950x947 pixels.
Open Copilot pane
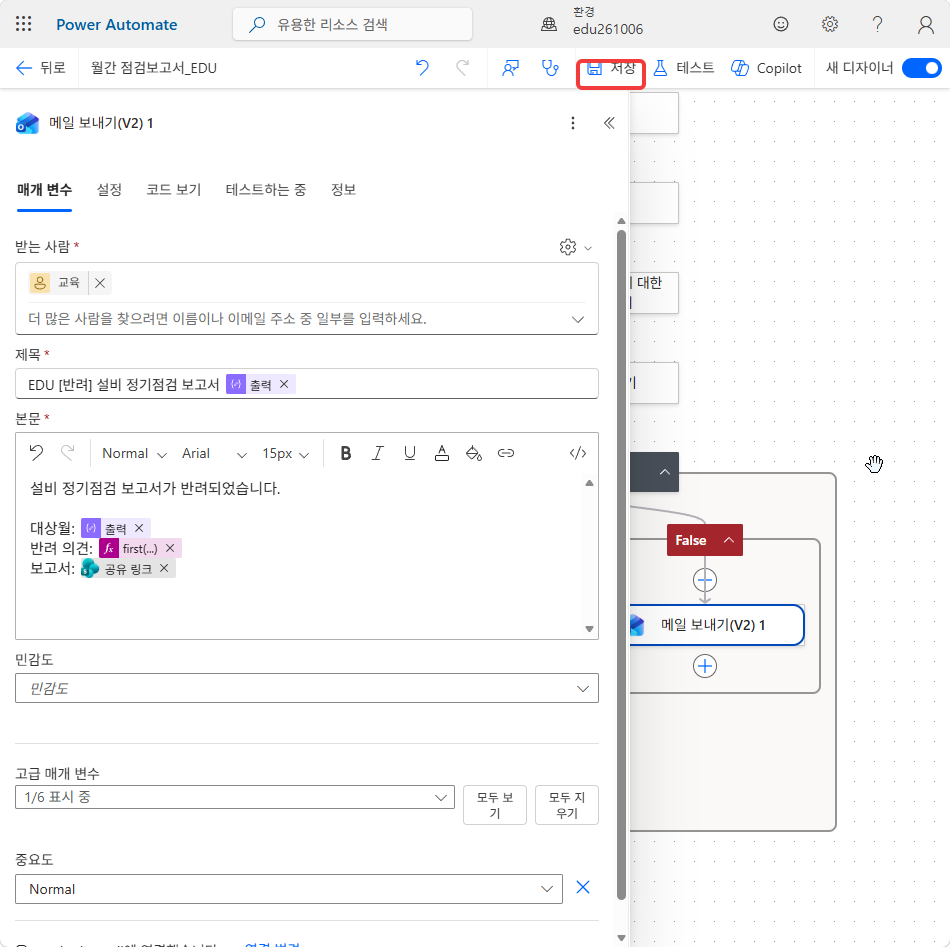pyautogui.click(x=766, y=68)
